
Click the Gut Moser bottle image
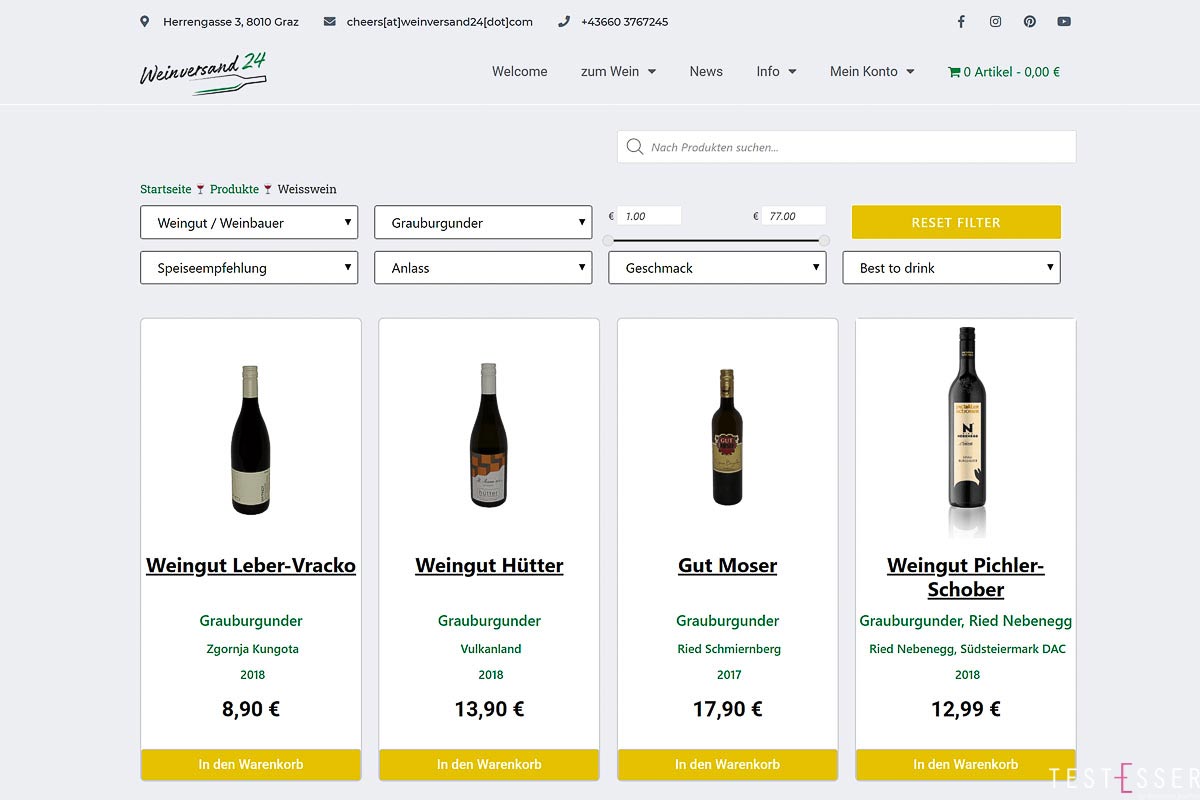[x=728, y=438]
